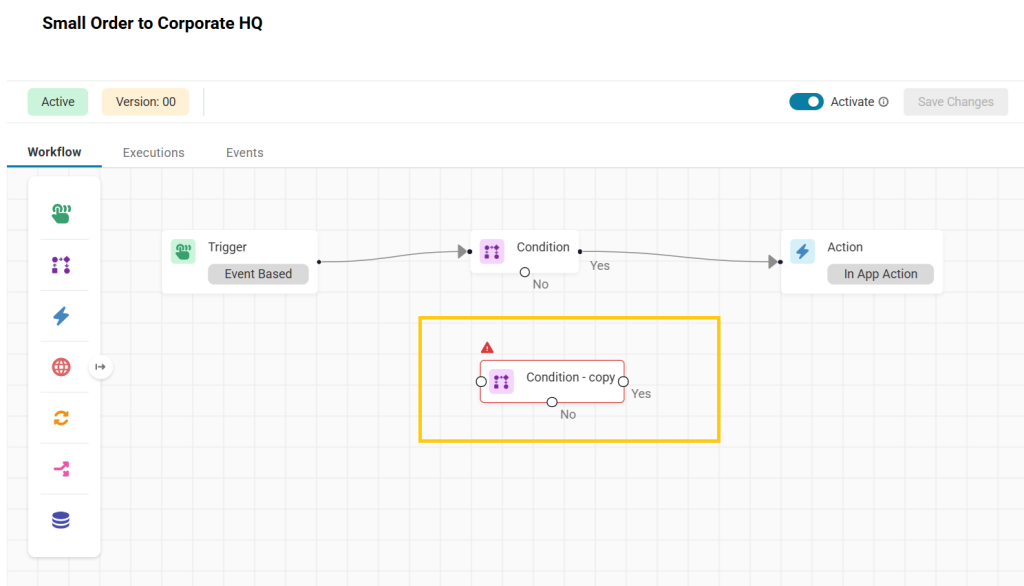Image resolution: width=1024 pixels, height=586 pixels.
Task: Select the Action node title
Action: (845, 247)
